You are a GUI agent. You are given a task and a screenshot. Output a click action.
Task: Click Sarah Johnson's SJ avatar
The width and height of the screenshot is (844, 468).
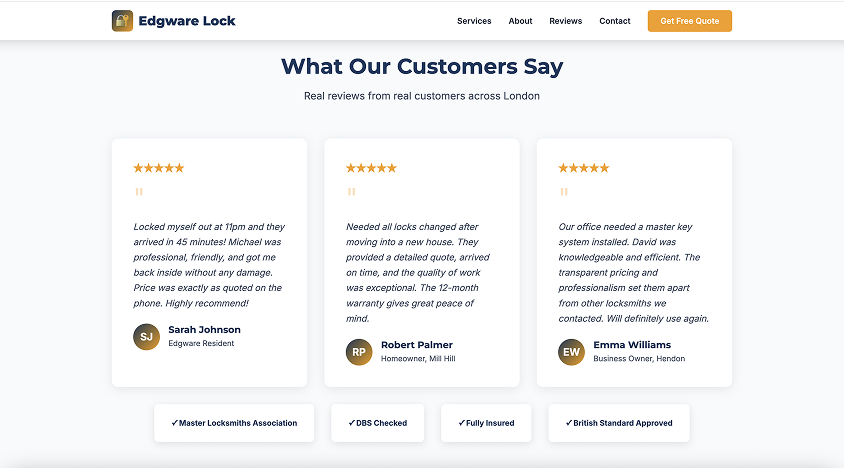[x=146, y=337]
